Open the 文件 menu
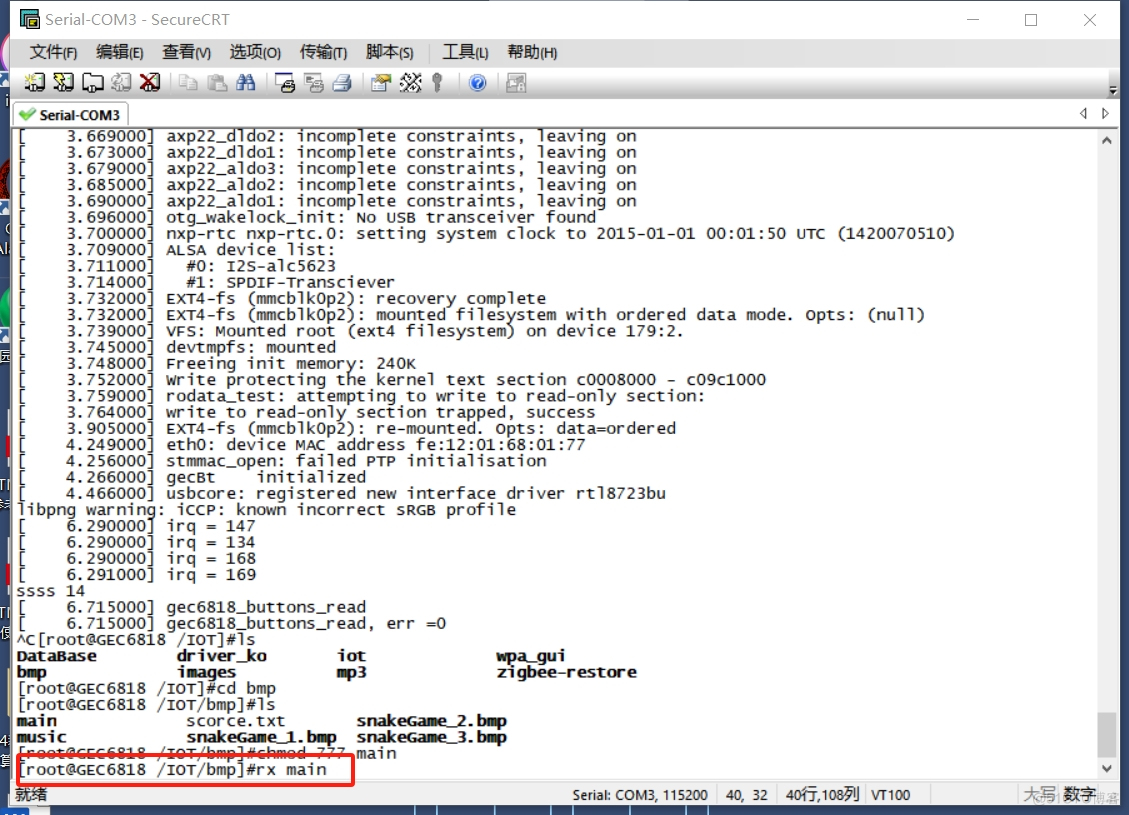Viewport: 1129px width, 815px height. point(53,52)
